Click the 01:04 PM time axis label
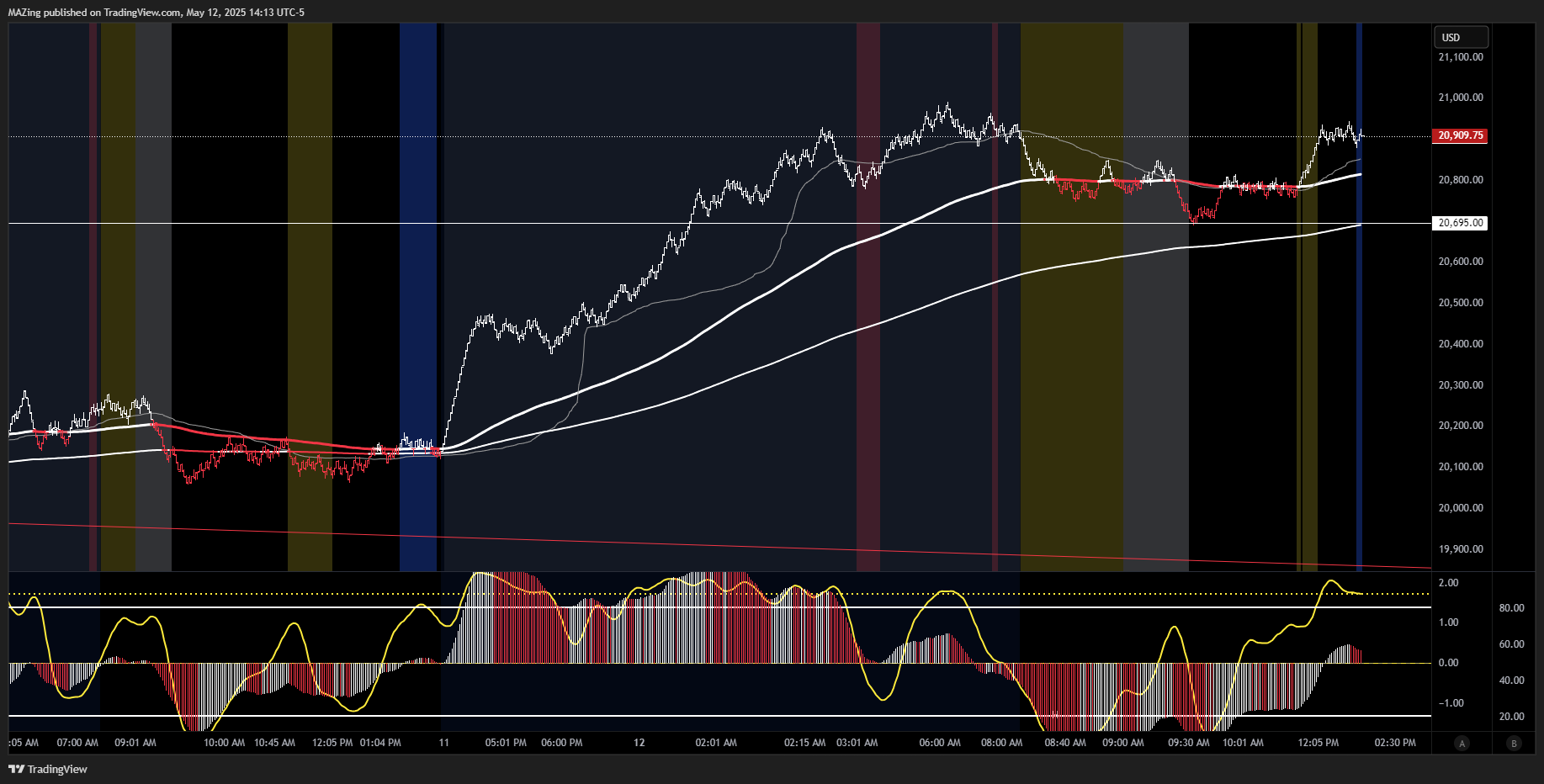The height and width of the screenshot is (784, 1544). pyautogui.click(x=380, y=743)
